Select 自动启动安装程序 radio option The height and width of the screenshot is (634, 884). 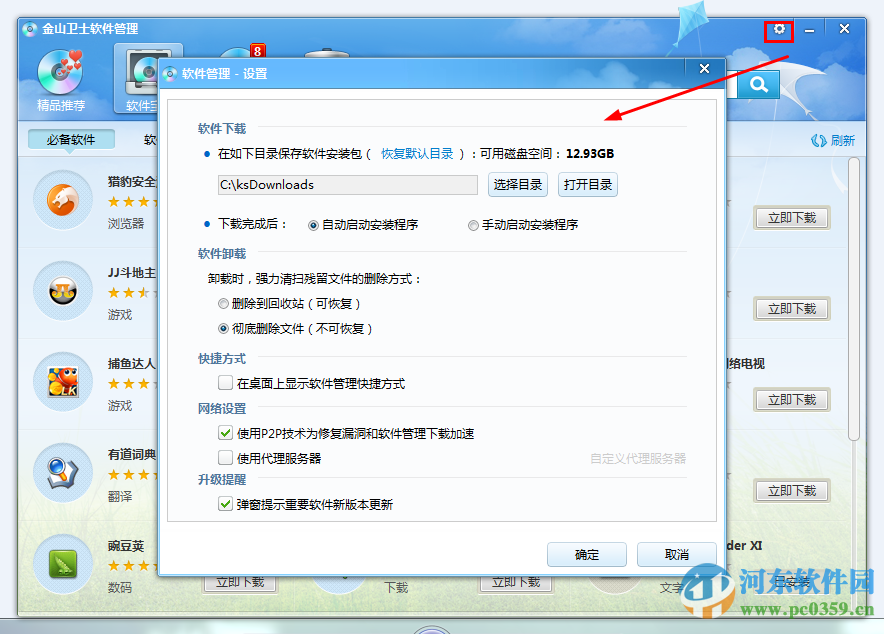point(313,225)
